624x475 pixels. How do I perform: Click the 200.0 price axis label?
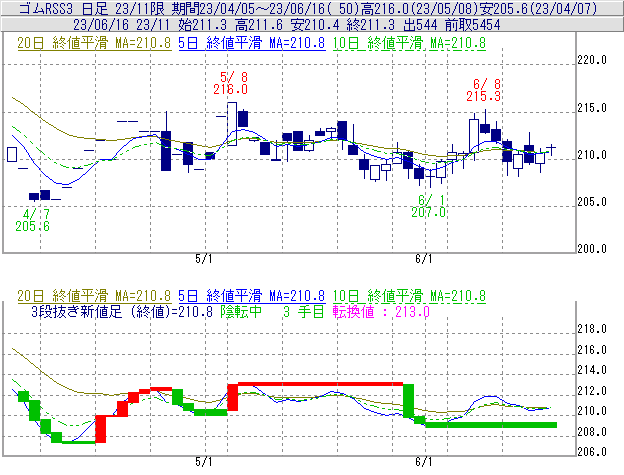point(592,249)
